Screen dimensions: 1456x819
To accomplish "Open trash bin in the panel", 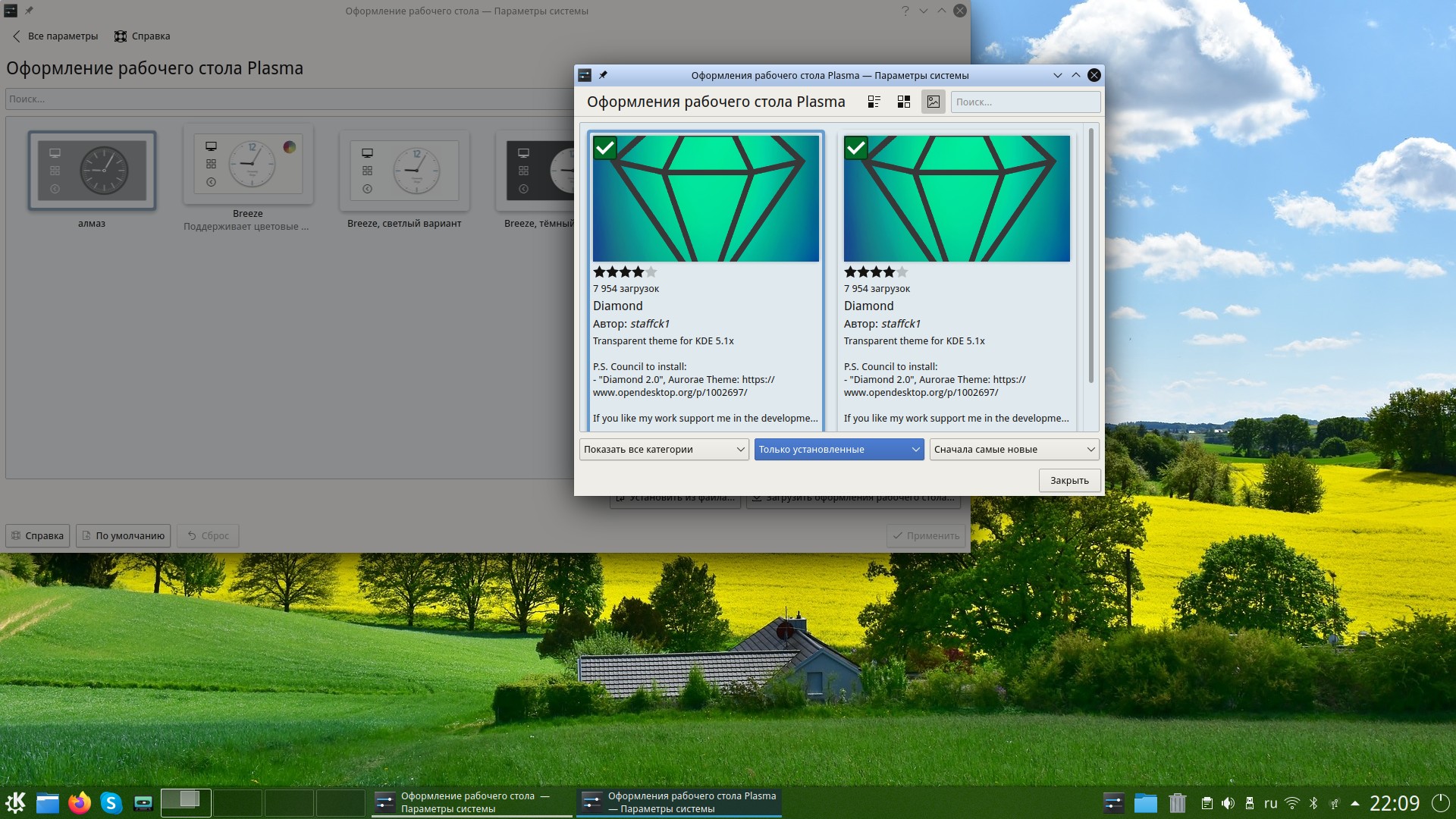I will pyautogui.click(x=1177, y=803).
